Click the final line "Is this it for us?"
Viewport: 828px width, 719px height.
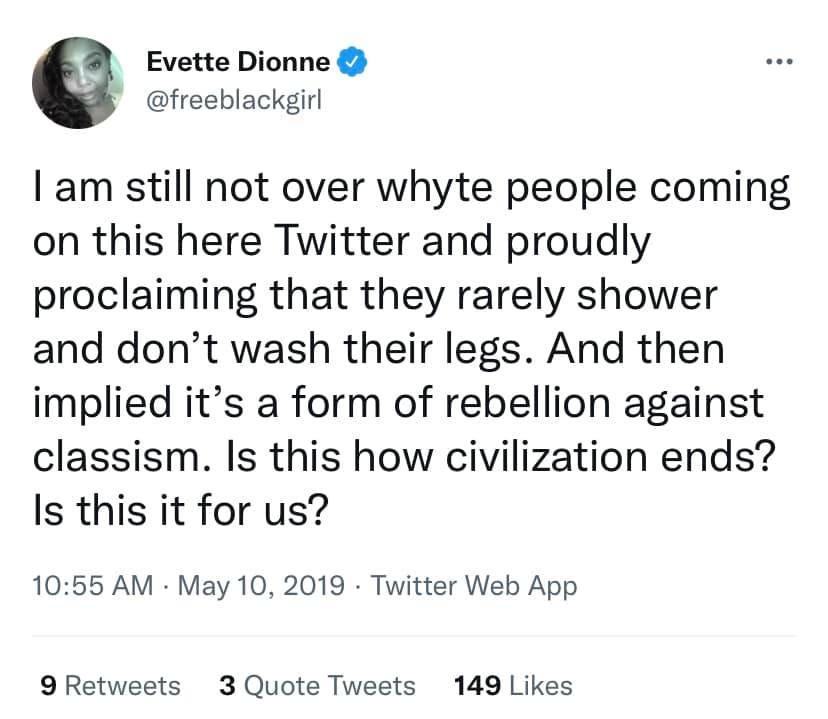181,511
